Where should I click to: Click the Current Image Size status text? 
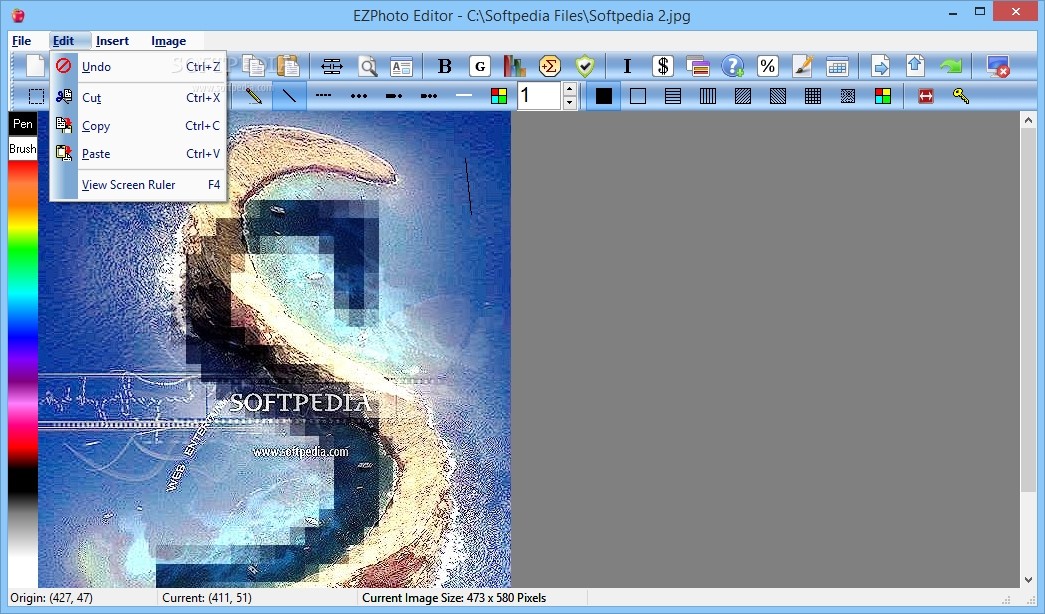pos(454,598)
